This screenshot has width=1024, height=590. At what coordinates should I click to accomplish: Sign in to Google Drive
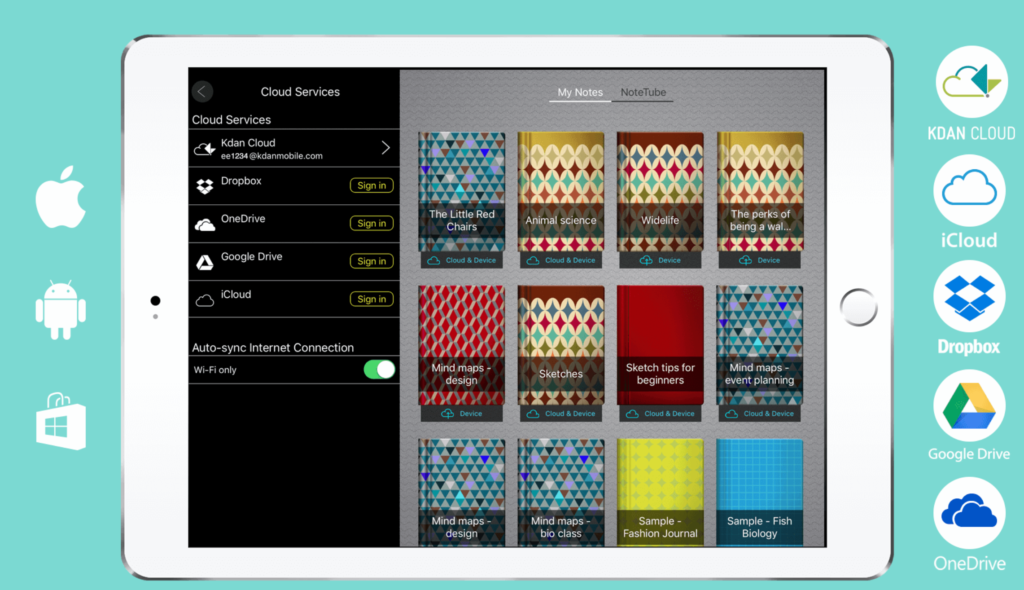(x=372, y=261)
